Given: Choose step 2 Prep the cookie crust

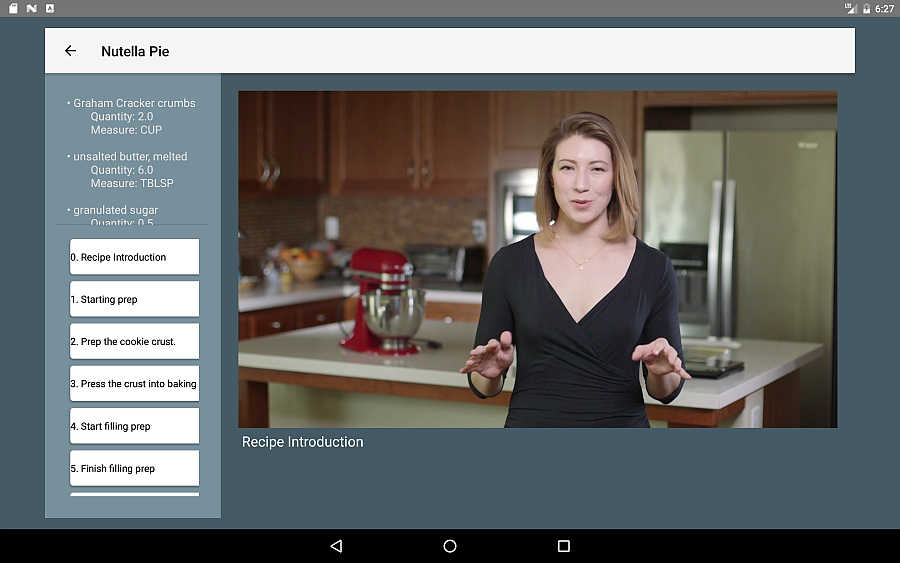Looking at the screenshot, I should [x=134, y=341].
